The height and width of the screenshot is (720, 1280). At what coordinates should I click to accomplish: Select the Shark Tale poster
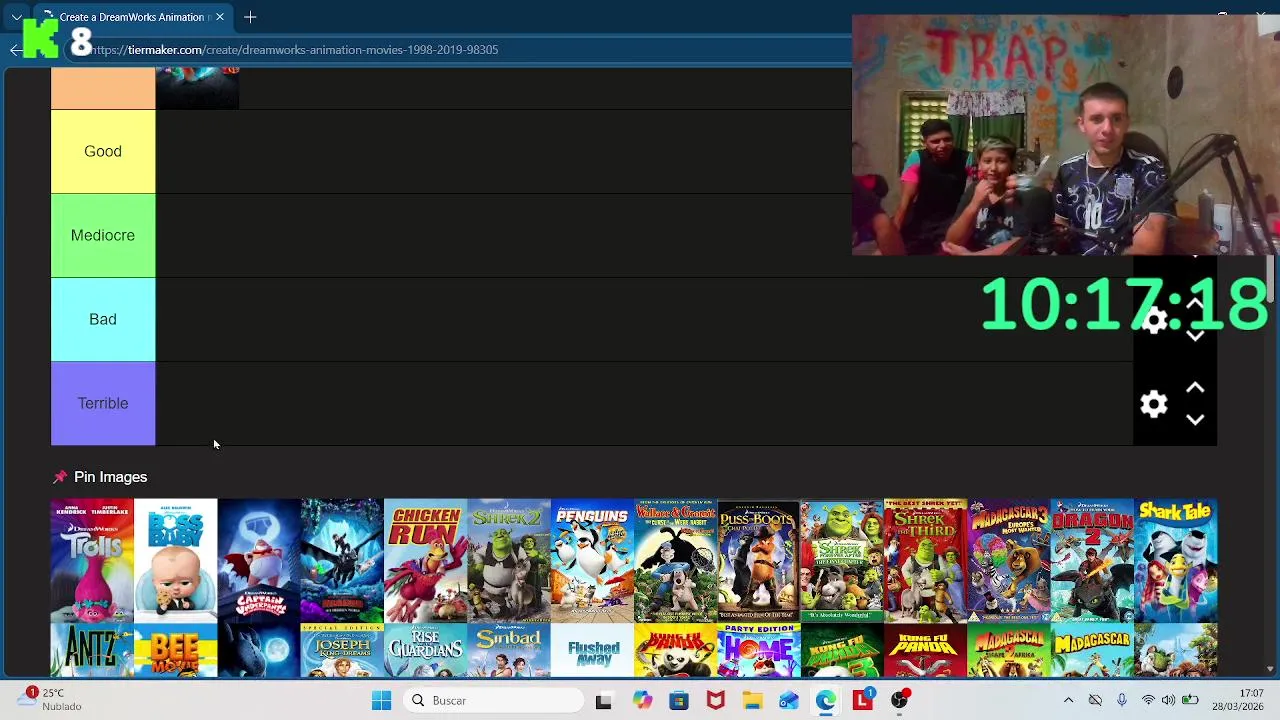(x=1176, y=561)
